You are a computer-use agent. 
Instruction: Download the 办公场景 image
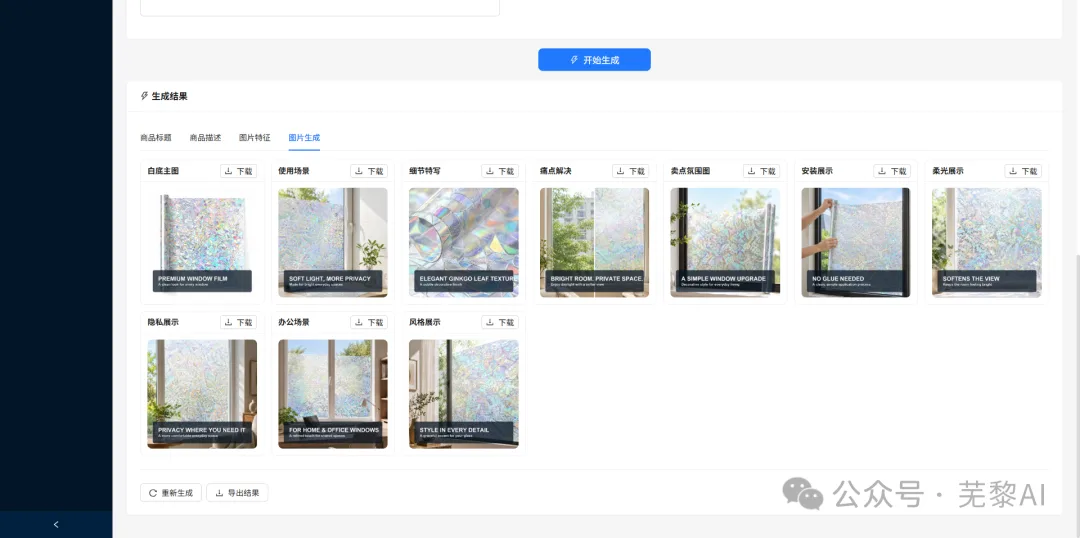369,322
